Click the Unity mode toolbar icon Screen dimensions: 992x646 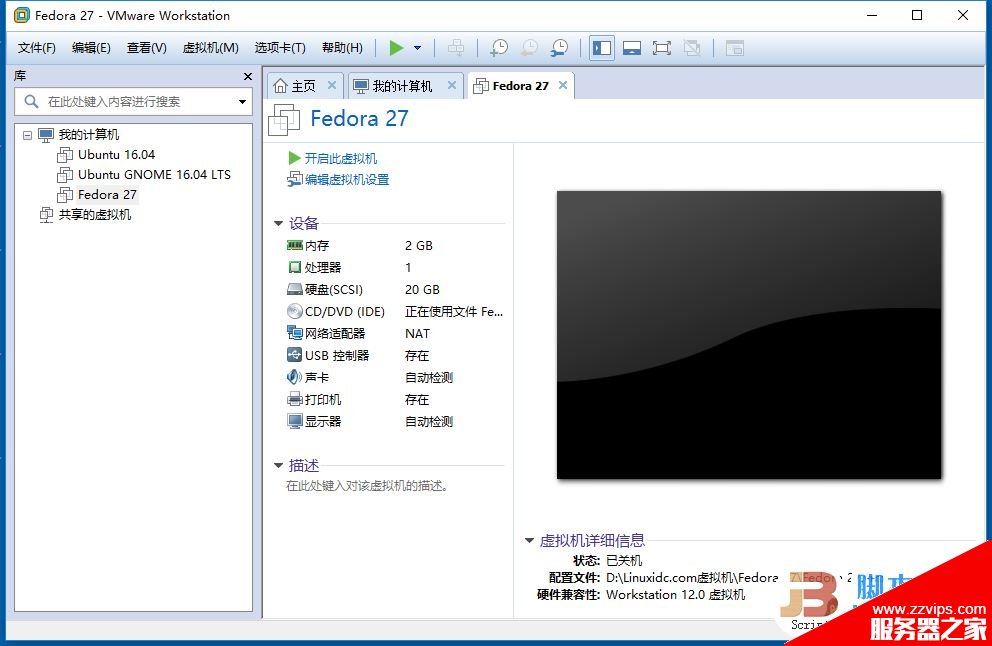click(x=692, y=48)
